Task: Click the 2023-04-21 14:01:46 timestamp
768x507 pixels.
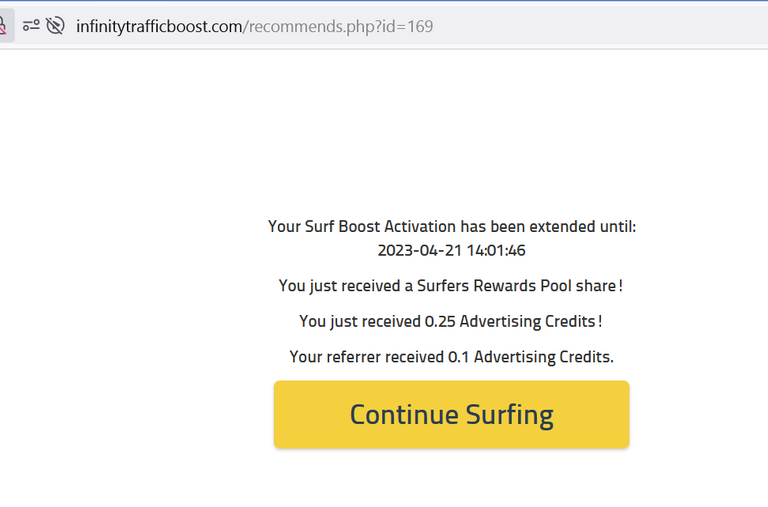Action: (x=452, y=250)
